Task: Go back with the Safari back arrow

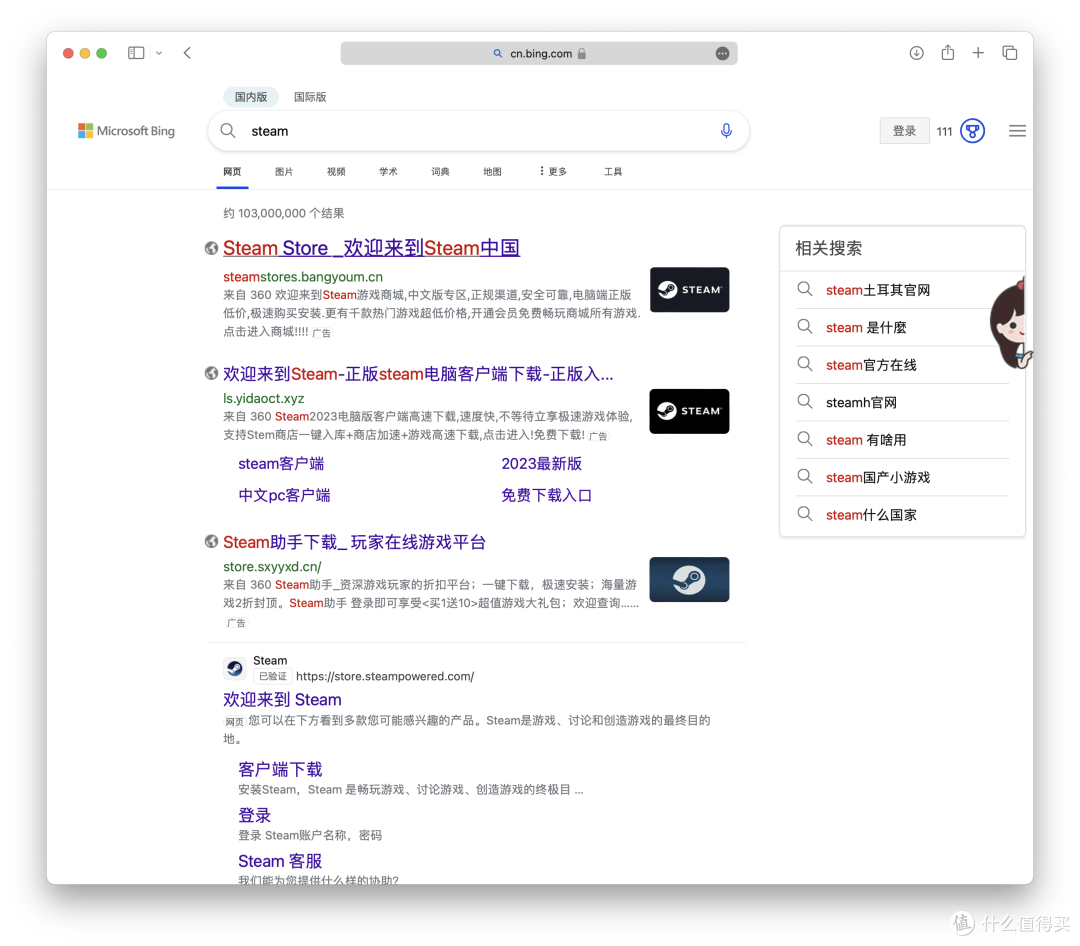Action: 187,53
